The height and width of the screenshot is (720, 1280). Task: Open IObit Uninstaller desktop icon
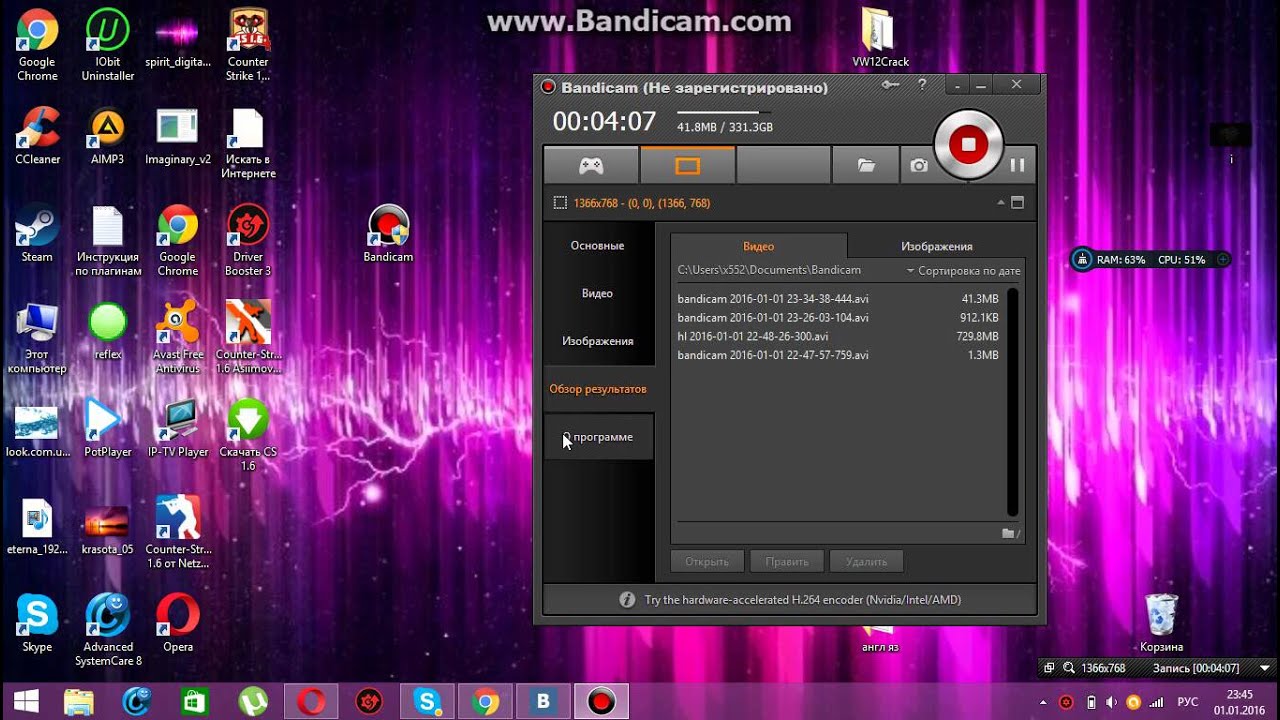click(x=108, y=45)
